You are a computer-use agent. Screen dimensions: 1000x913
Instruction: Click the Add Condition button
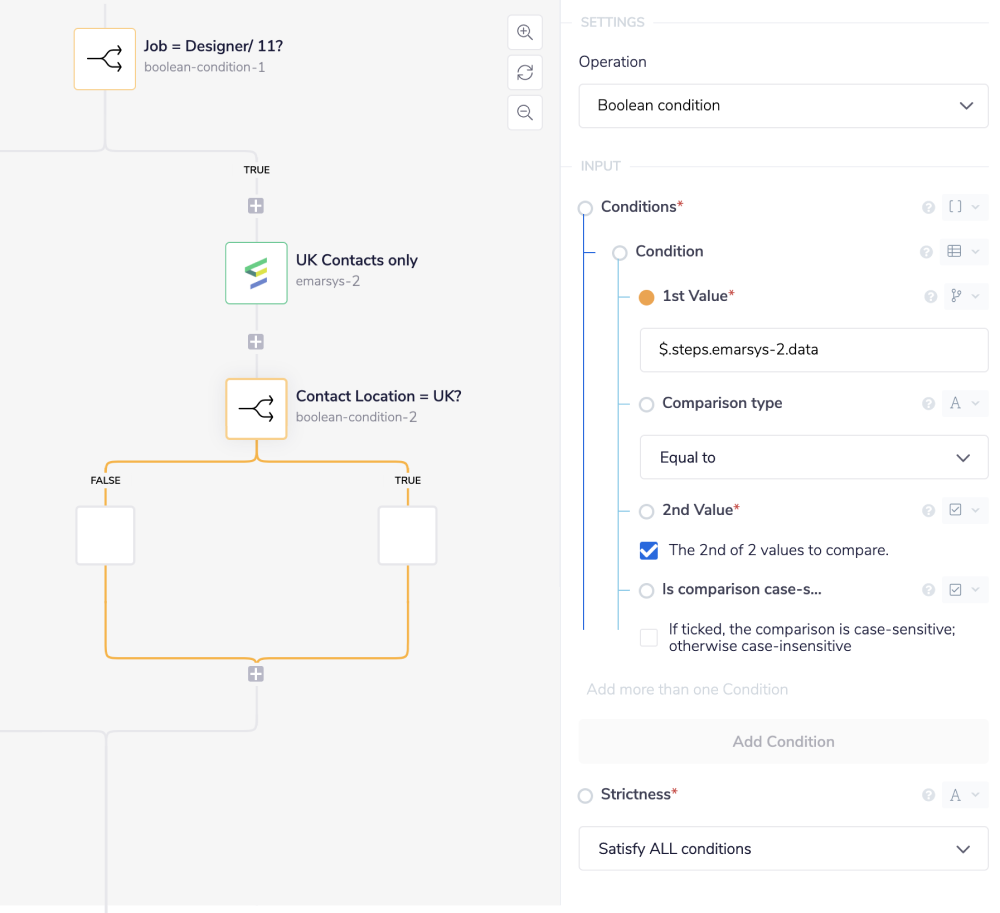pyautogui.click(x=784, y=742)
